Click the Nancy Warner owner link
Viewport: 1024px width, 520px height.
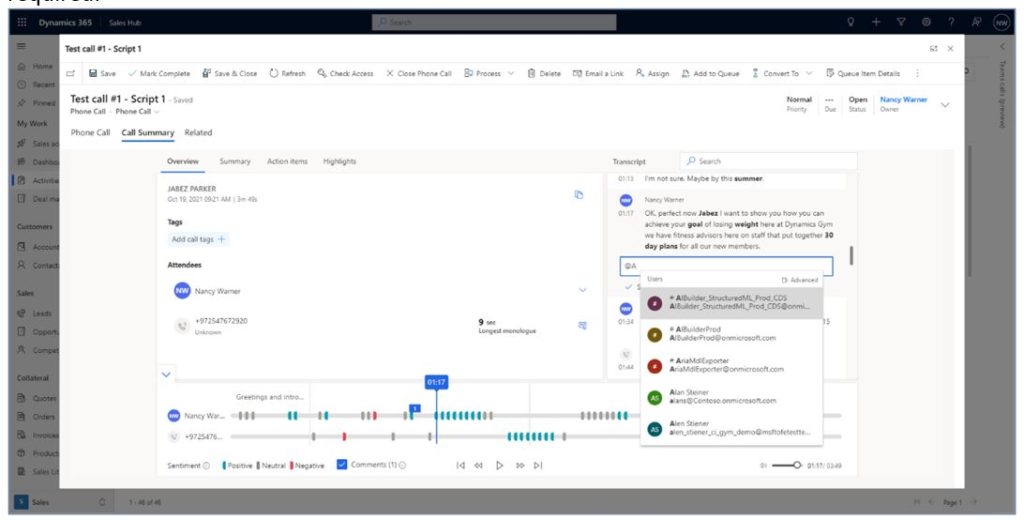pos(903,99)
